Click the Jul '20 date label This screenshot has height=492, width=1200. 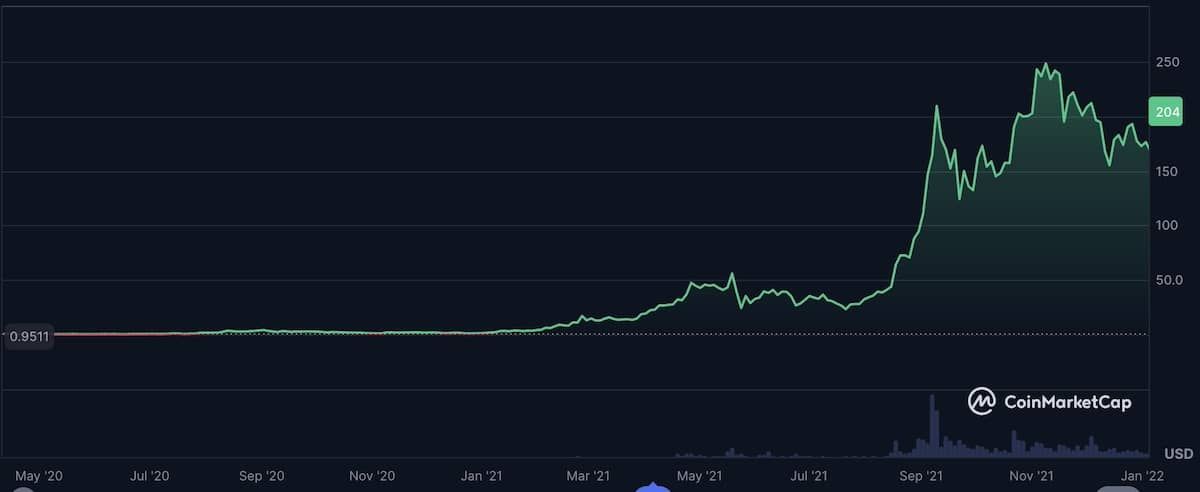point(151,476)
